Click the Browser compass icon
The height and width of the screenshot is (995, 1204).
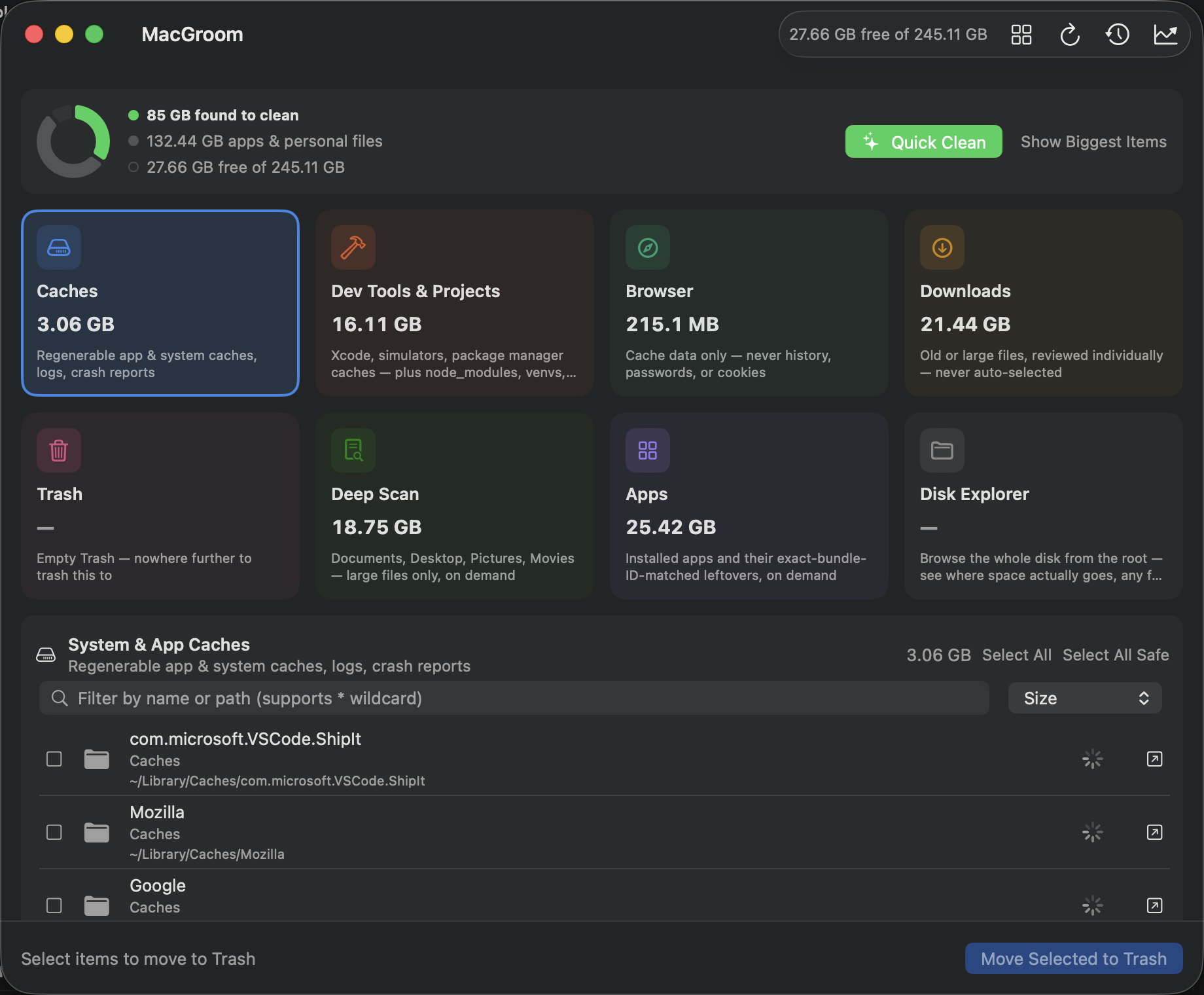[648, 247]
